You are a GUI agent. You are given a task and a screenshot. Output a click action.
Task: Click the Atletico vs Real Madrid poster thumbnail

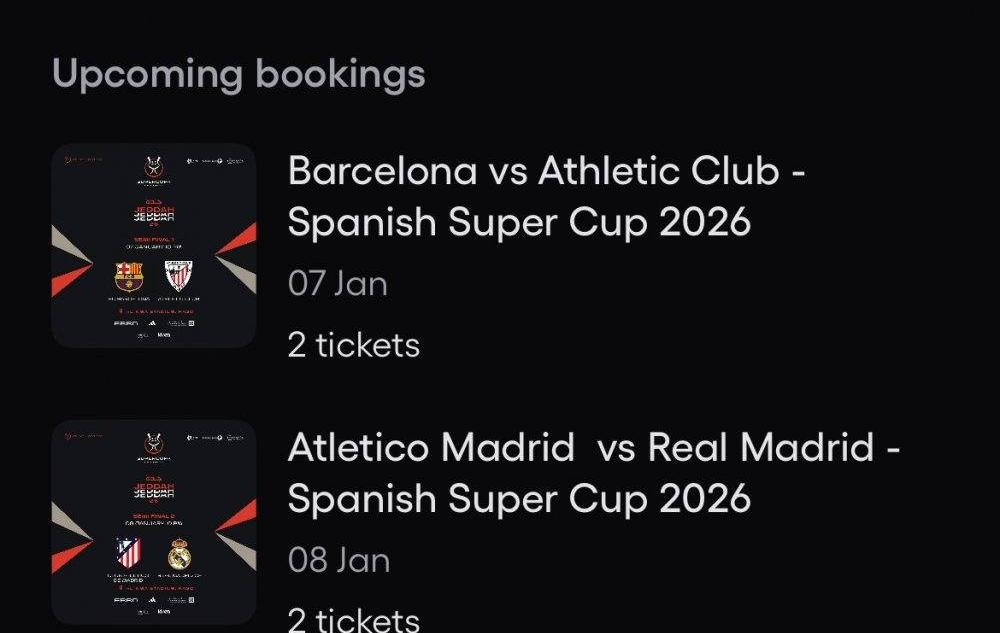pos(153,522)
